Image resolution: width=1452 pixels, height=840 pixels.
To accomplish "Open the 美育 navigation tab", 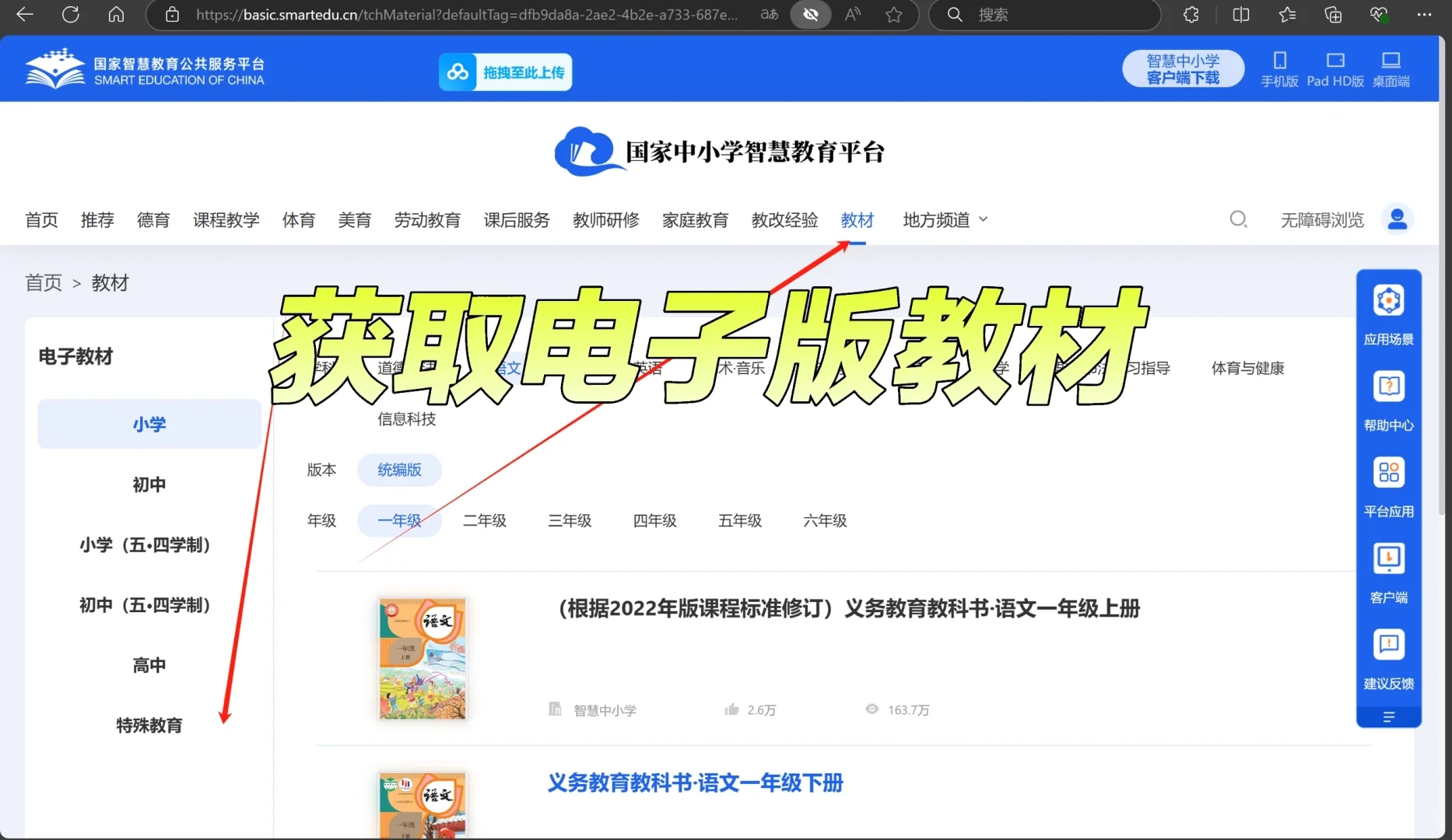I will (355, 220).
